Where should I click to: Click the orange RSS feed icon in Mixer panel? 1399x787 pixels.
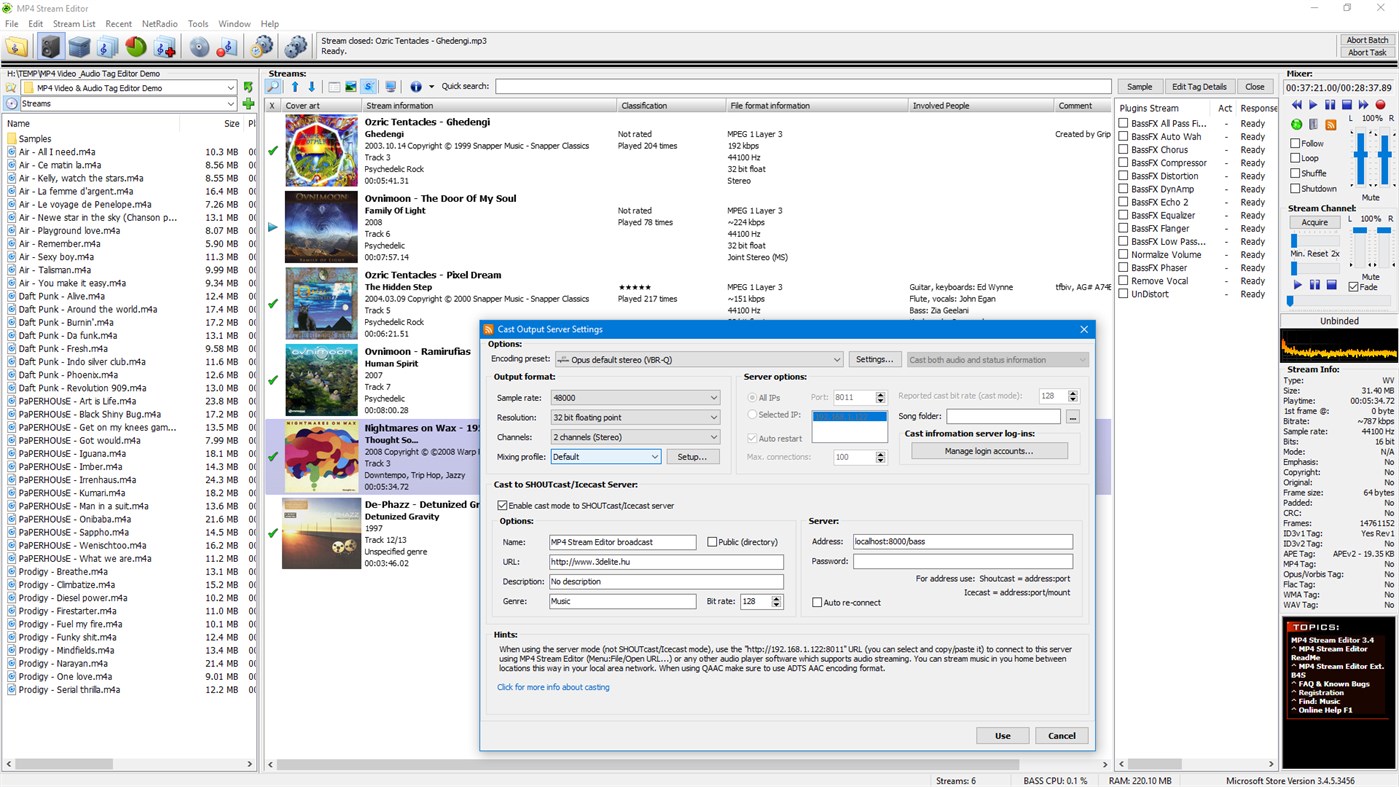1329,123
